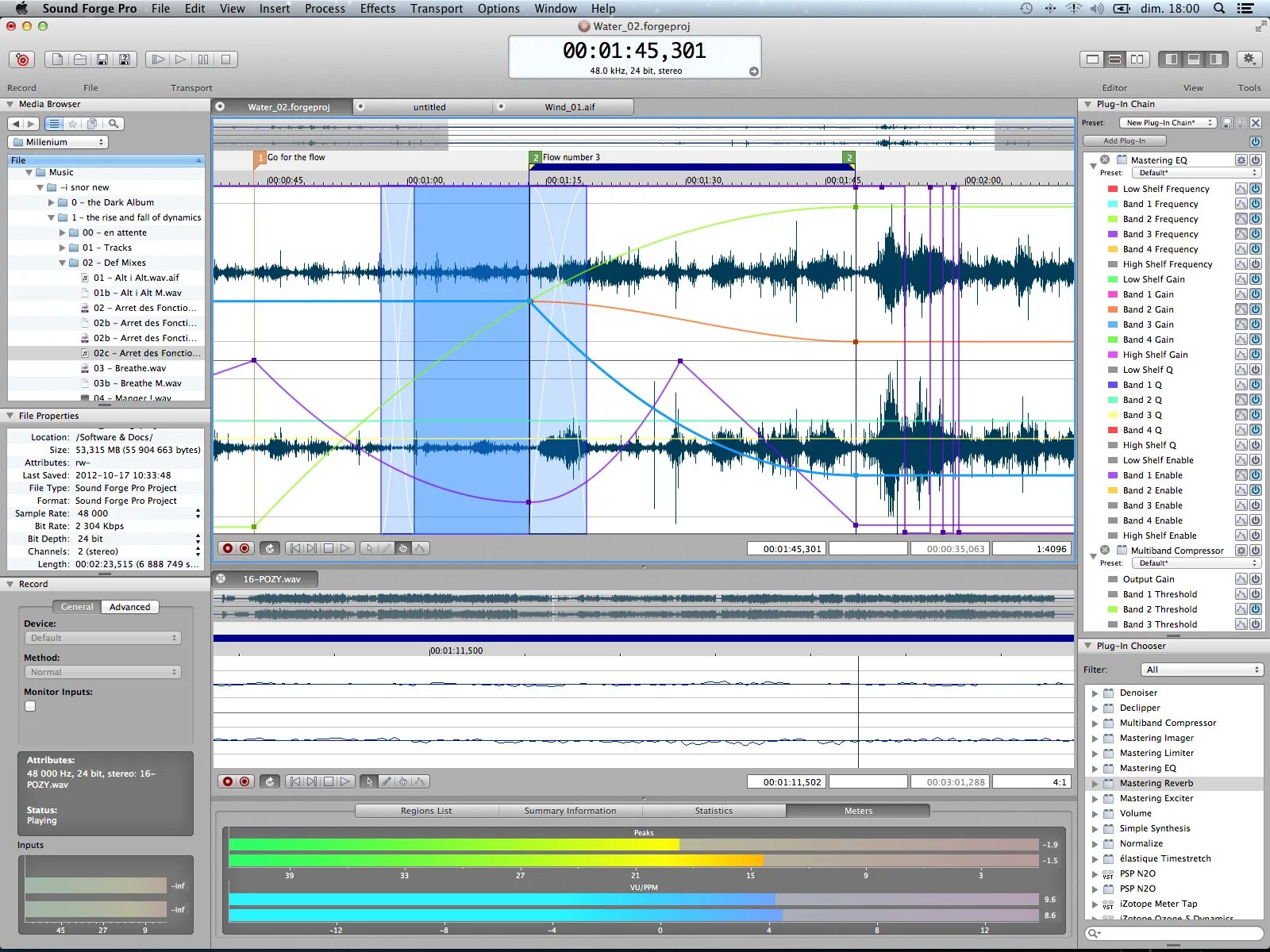Image resolution: width=1270 pixels, height=952 pixels.
Task: Switch to the Advanced record settings
Action: [x=130, y=607]
